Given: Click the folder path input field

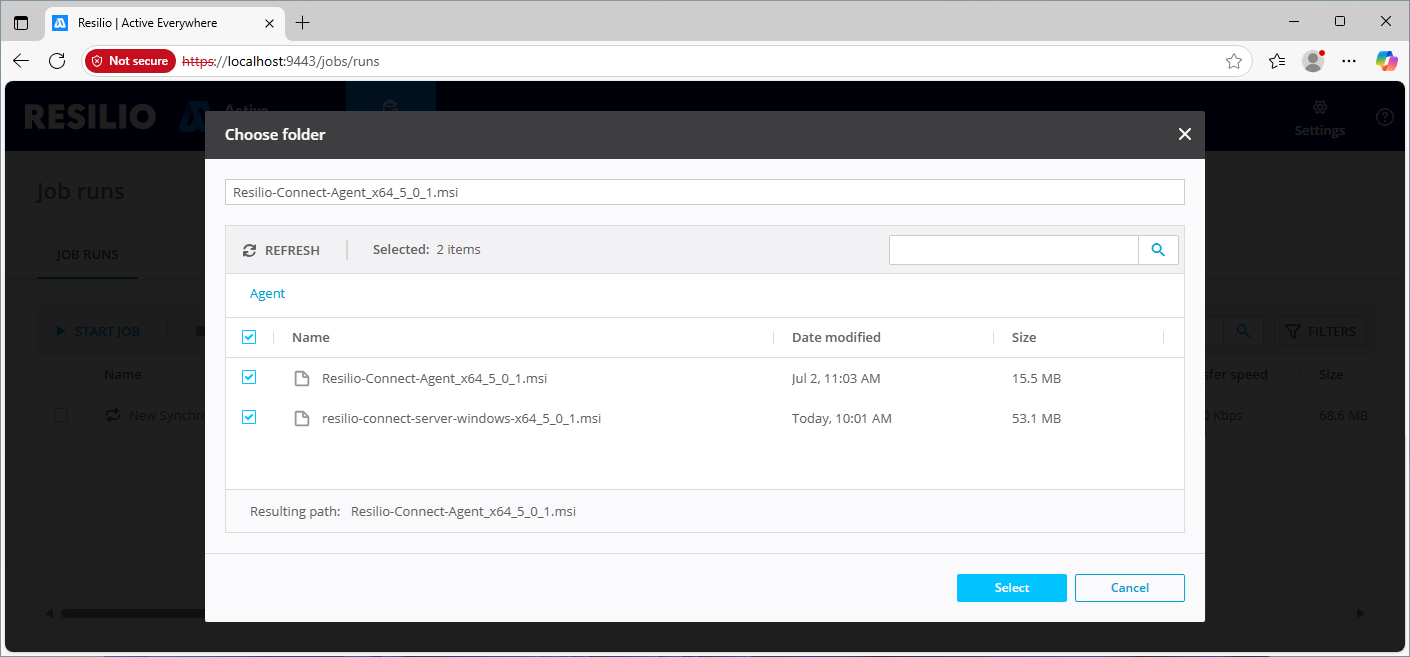Looking at the screenshot, I should (x=704, y=192).
